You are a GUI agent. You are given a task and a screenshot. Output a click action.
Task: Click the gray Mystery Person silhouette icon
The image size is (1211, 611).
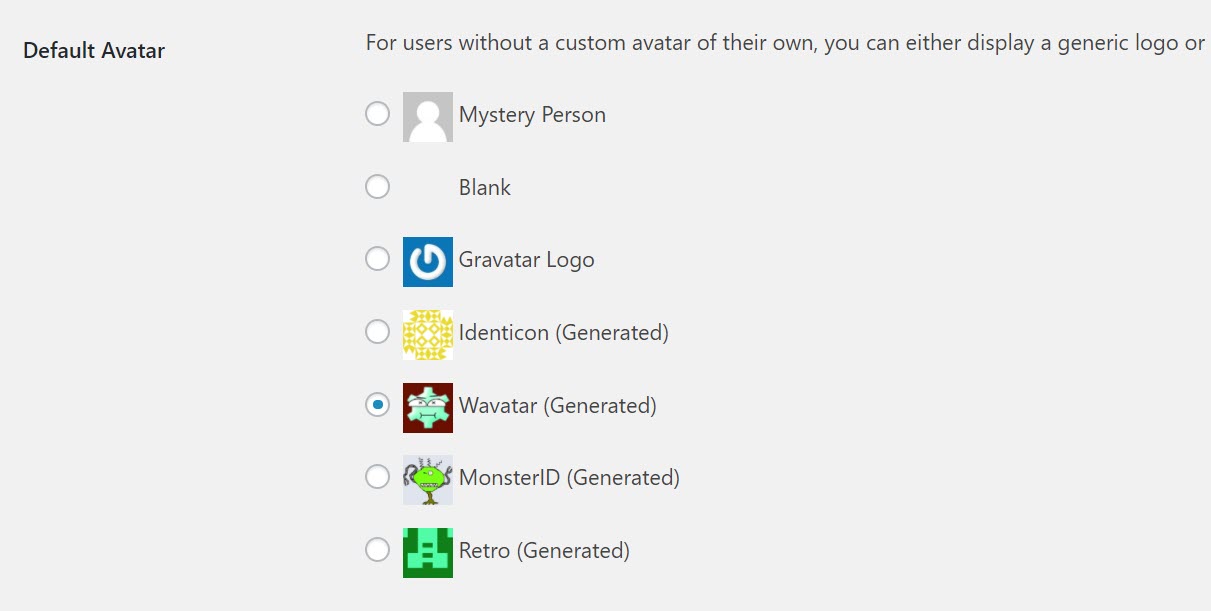tap(428, 117)
